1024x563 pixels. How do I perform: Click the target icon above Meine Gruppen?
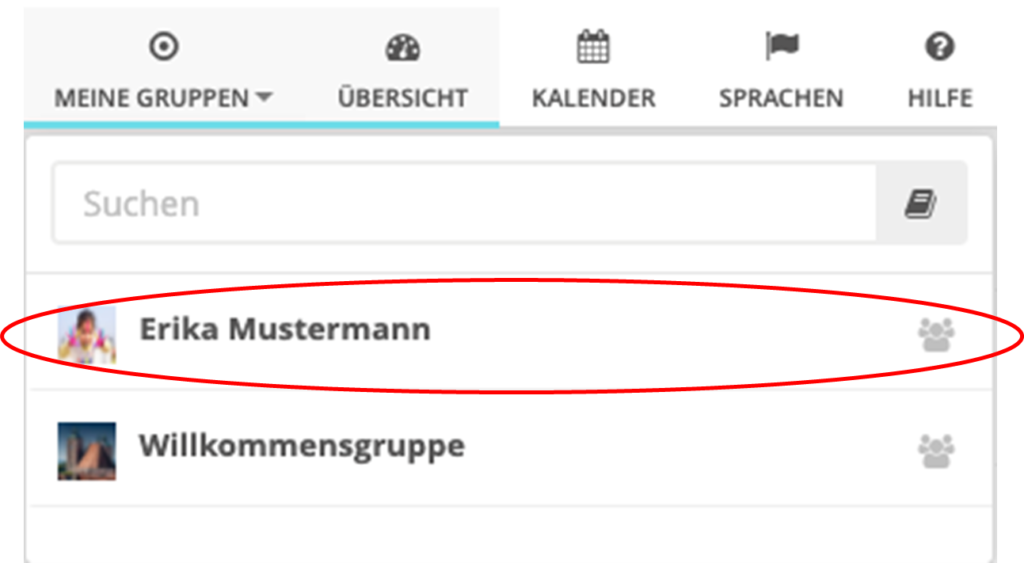click(x=163, y=47)
